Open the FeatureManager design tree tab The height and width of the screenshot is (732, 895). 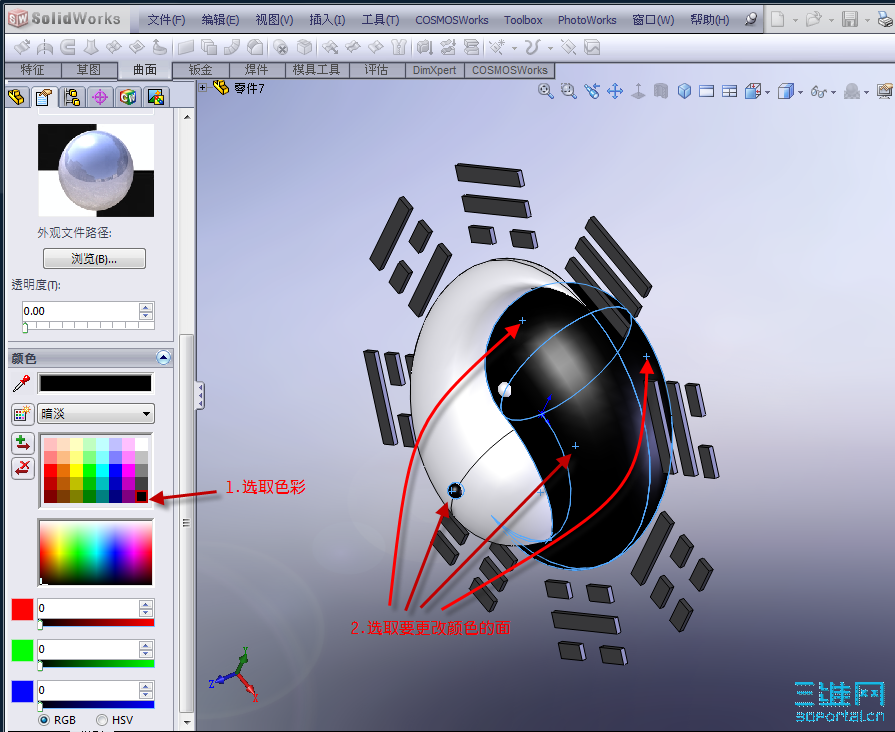coord(17,97)
